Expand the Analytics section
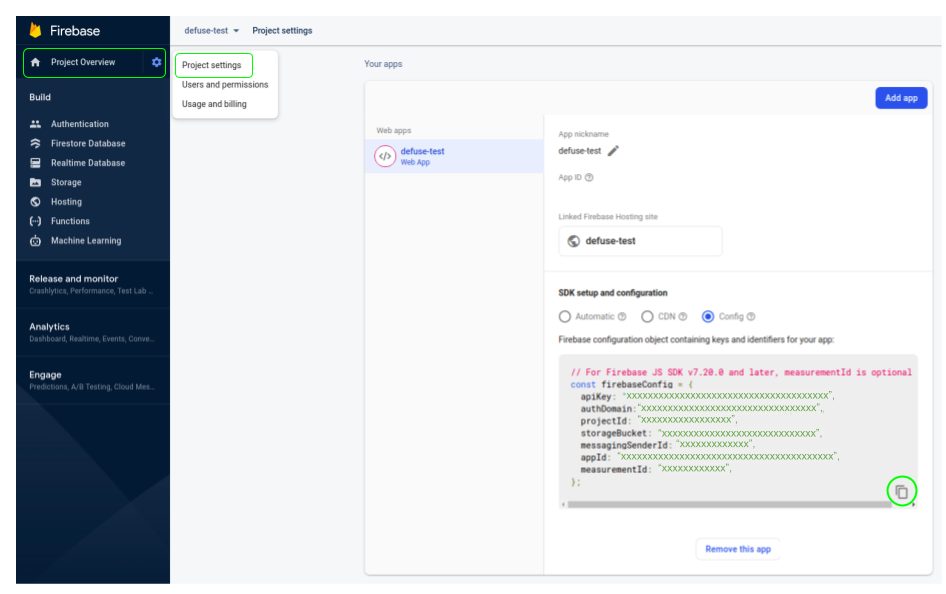Viewport: 946px width, 594px height. pyautogui.click(x=93, y=332)
